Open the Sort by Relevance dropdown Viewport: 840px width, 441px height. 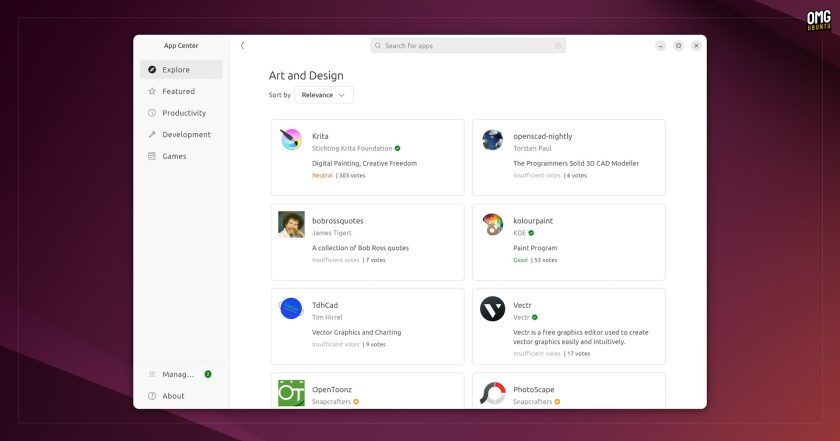point(324,95)
